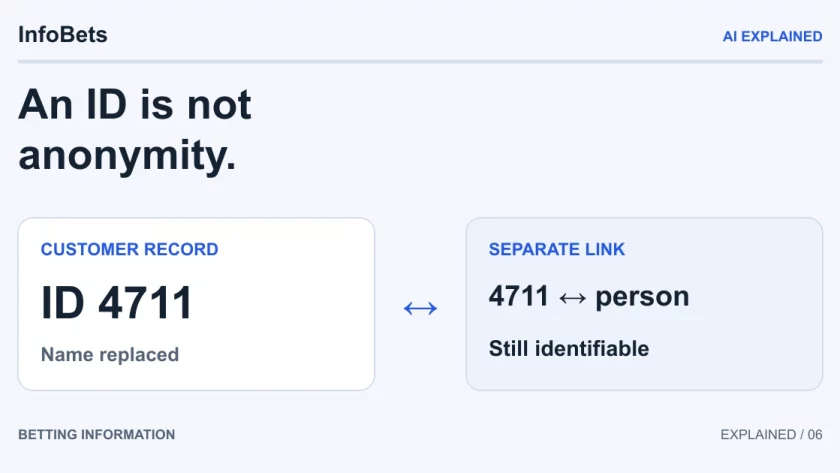Click the '06' slide number
The image size is (840, 473).
coord(815,434)
